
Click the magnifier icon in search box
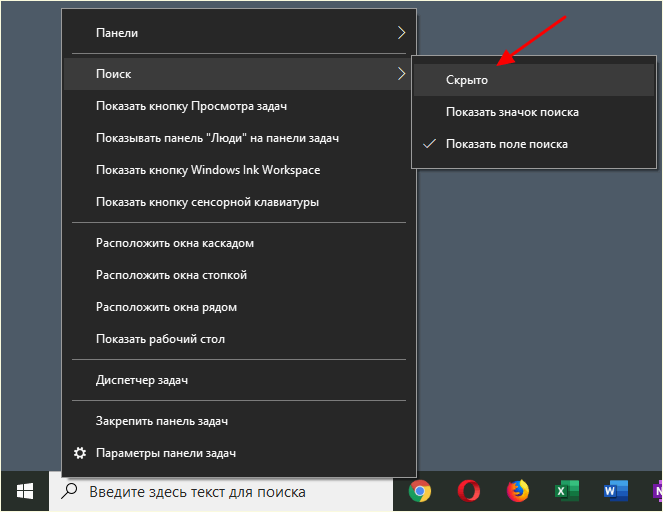[x=69, y=491]
